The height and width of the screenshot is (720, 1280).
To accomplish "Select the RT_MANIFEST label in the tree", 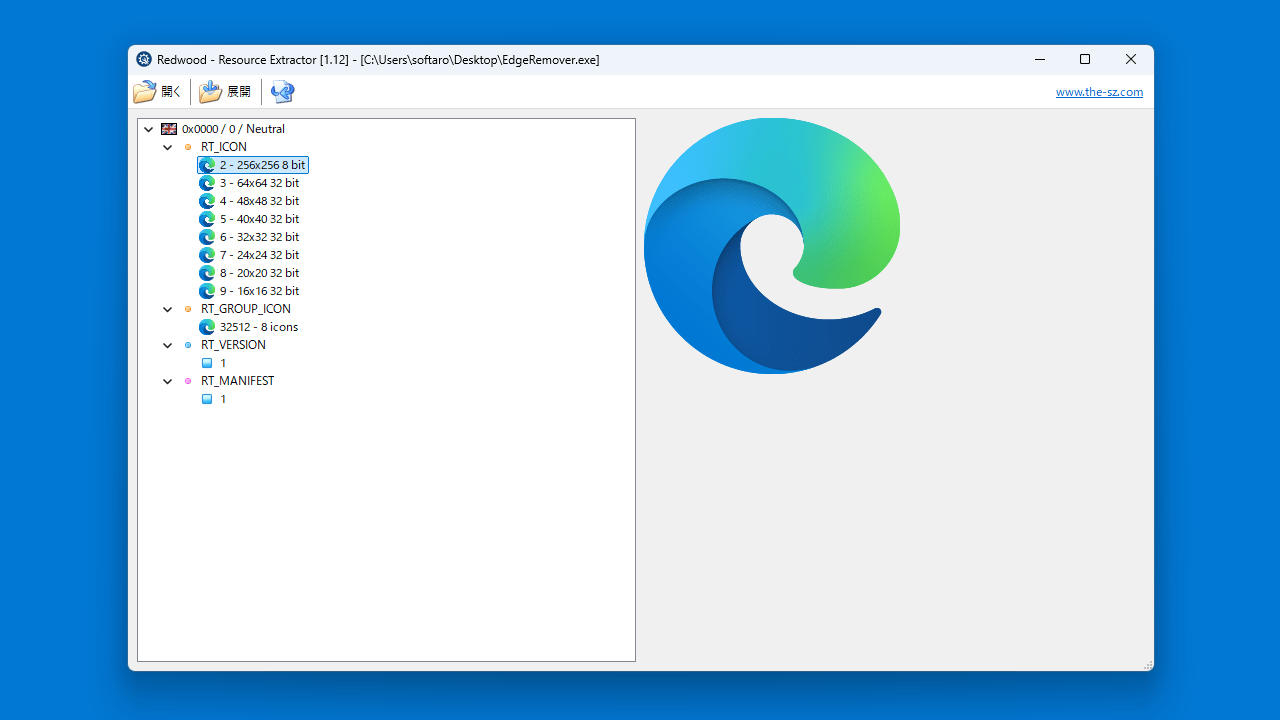I will [237, 381].
